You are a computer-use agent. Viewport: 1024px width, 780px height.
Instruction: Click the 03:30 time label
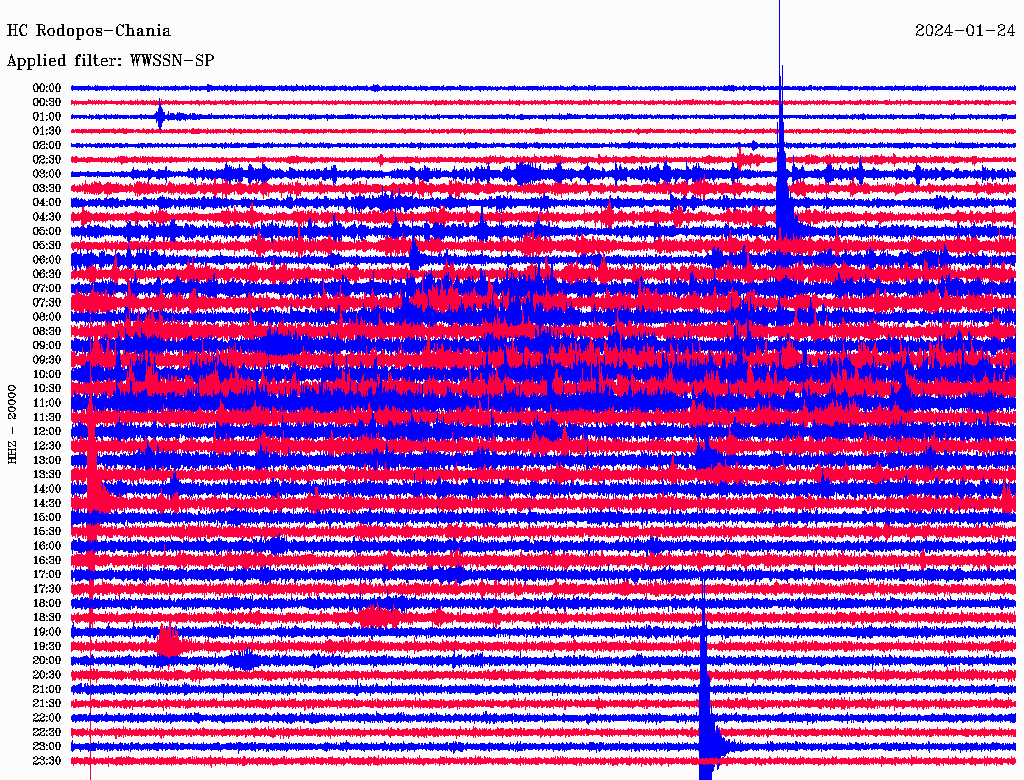(47, 188)
